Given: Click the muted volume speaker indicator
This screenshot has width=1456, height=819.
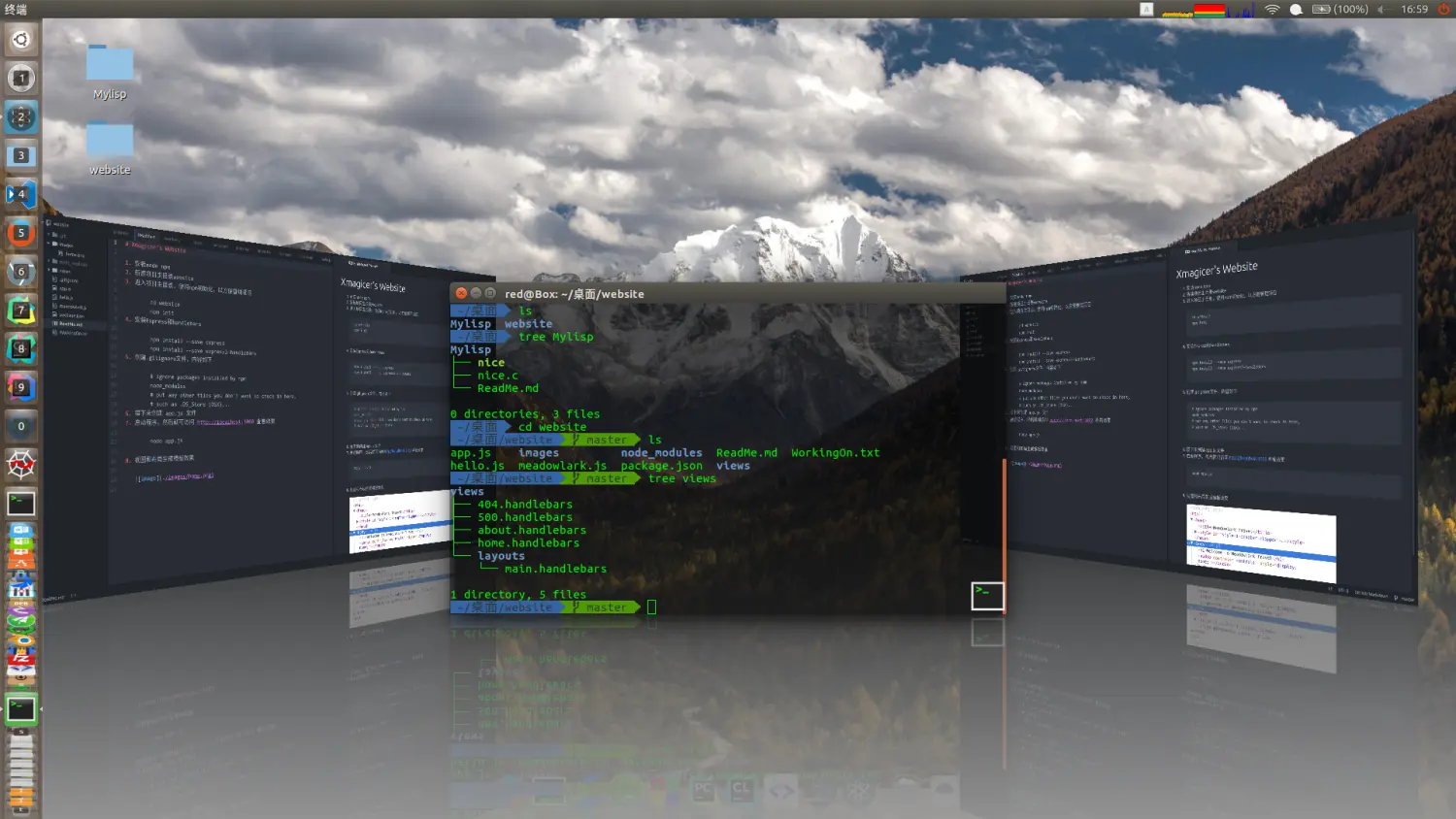Looking at the screenshot, I should [x=1381, y=10].
